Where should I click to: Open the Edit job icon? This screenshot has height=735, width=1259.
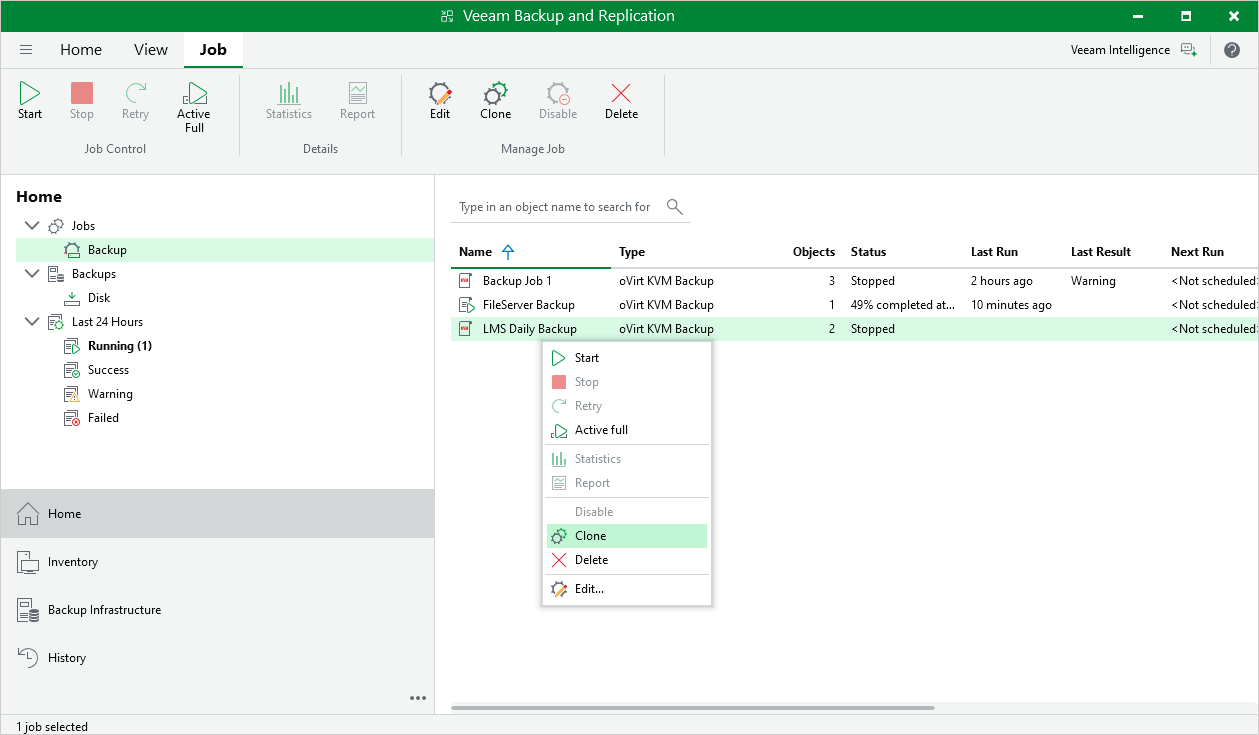pos(439,100)
